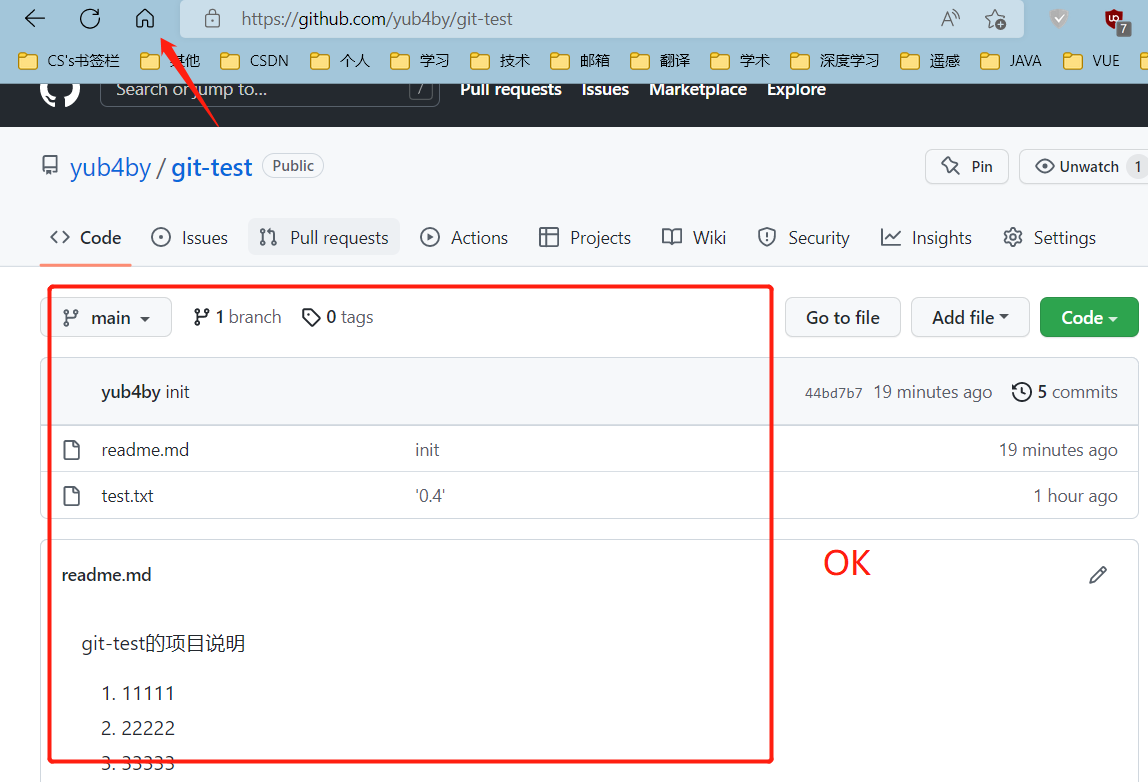The image size is (1148, 782).
Task: Open the 5 commits history link
Action: pyautogui.click(x=1065, y=392)
